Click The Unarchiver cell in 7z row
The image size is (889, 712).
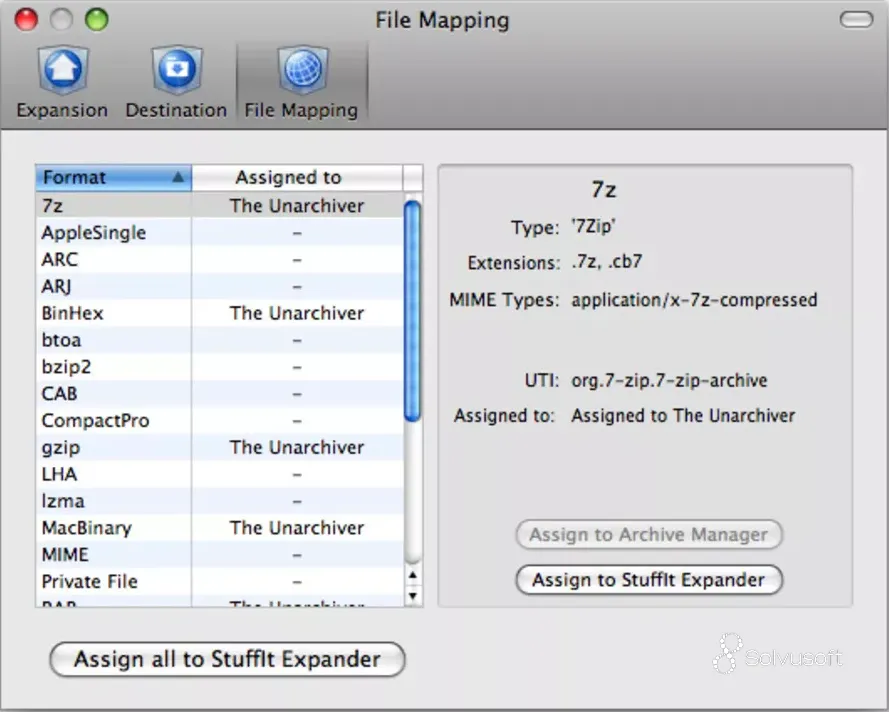(297, 206)
